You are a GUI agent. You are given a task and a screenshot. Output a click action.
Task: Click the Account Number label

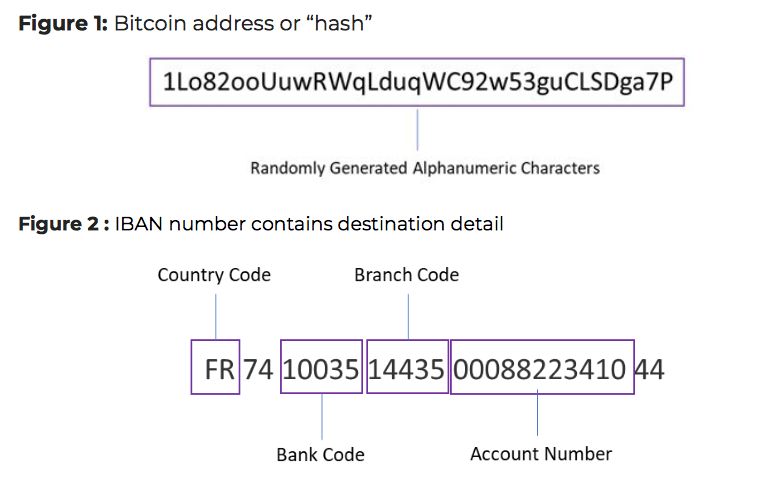[x=541, y=454]
